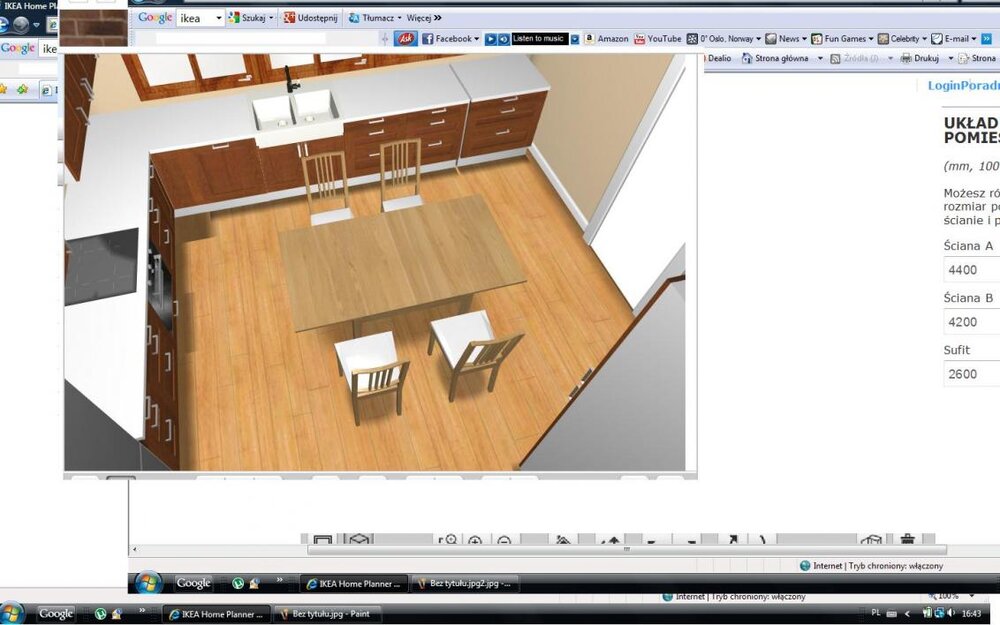Switch to Bez tytułu.jpg Paint taskbar window
The width and height of the screenshot is (1000, 625).
pyautogui.click(x=330, y=613)
